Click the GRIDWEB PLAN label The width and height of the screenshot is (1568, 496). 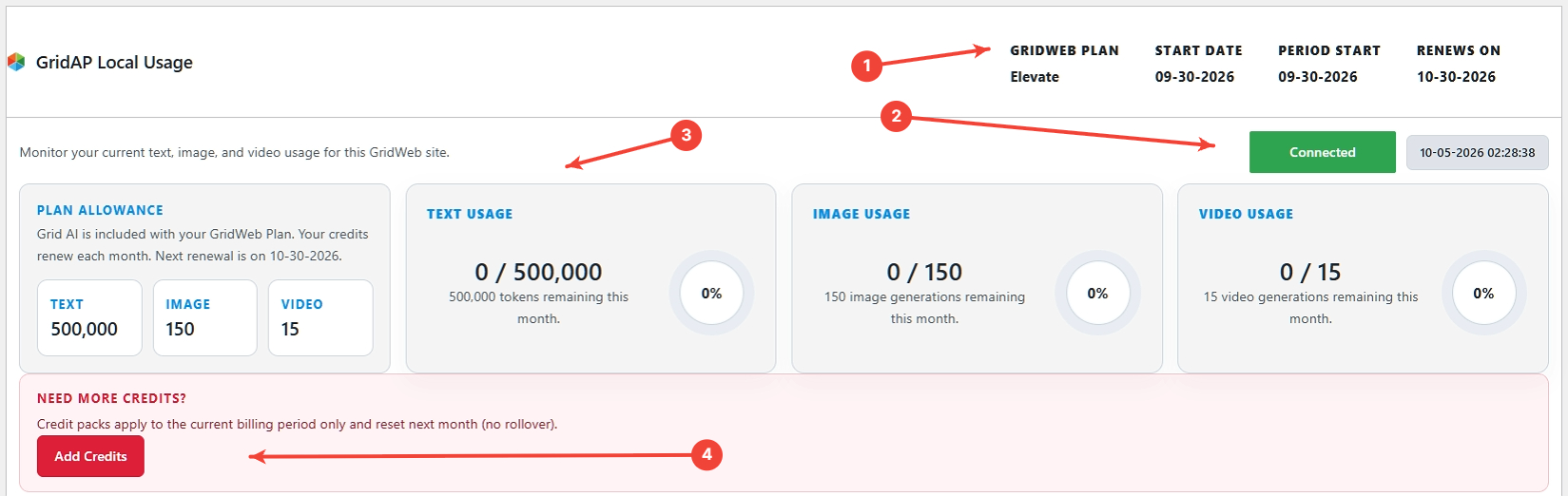[1064, 50]
